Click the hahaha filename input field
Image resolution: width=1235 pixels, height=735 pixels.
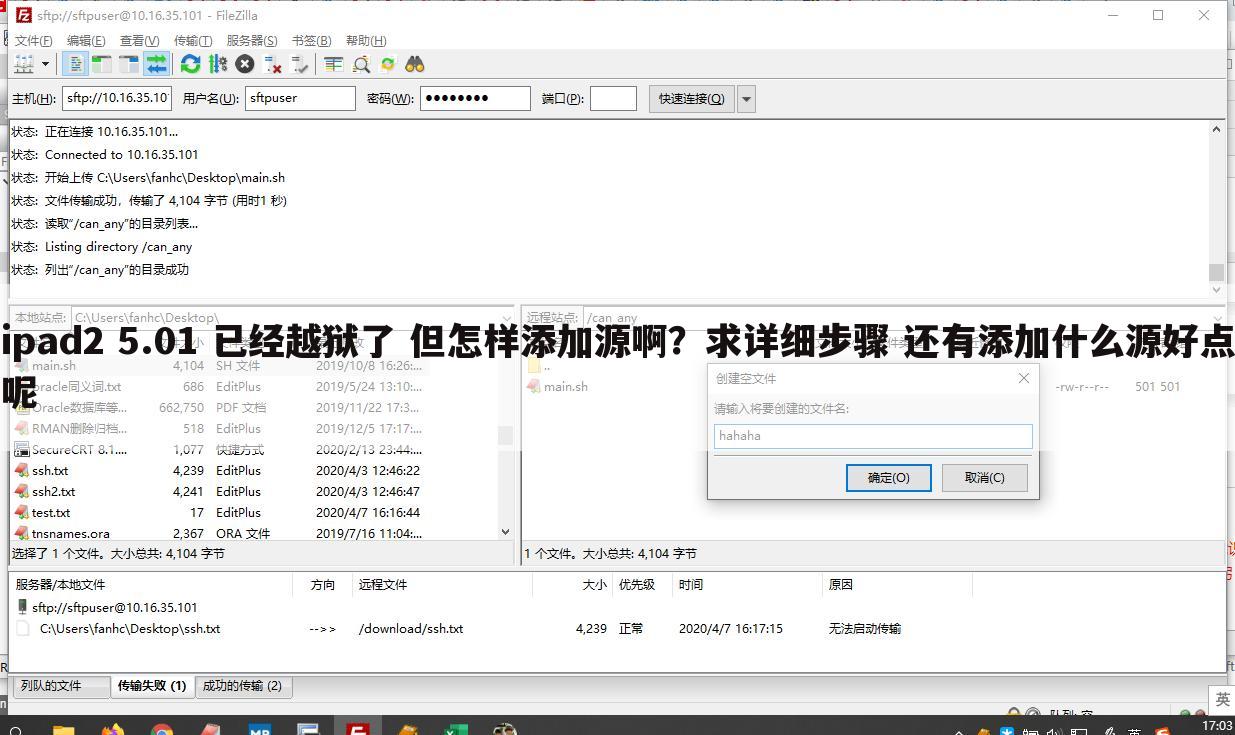click(x=872, y=436)
